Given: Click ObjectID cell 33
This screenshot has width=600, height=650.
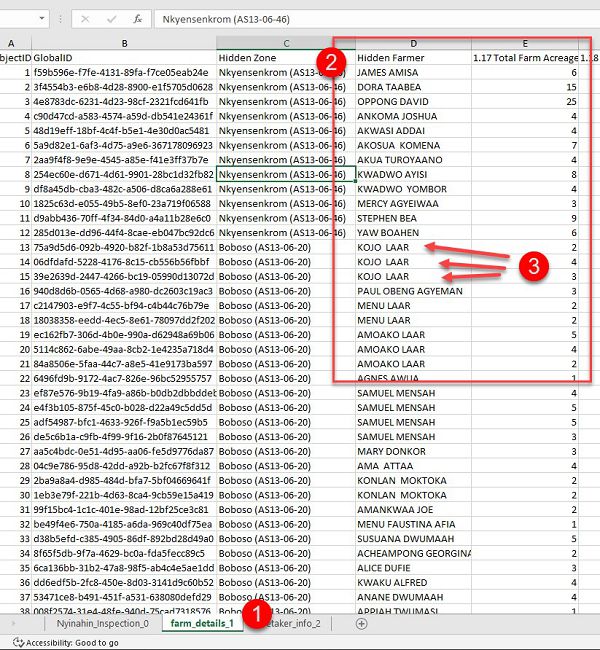Looking at the screenshot, I should pyautogui.click(x=15, y=539).
